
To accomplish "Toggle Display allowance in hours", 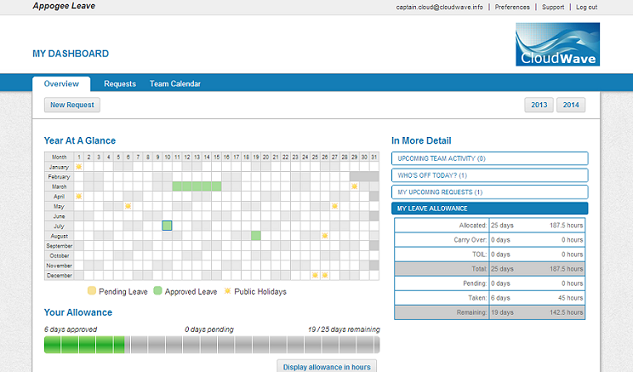I will pos(327,366).
